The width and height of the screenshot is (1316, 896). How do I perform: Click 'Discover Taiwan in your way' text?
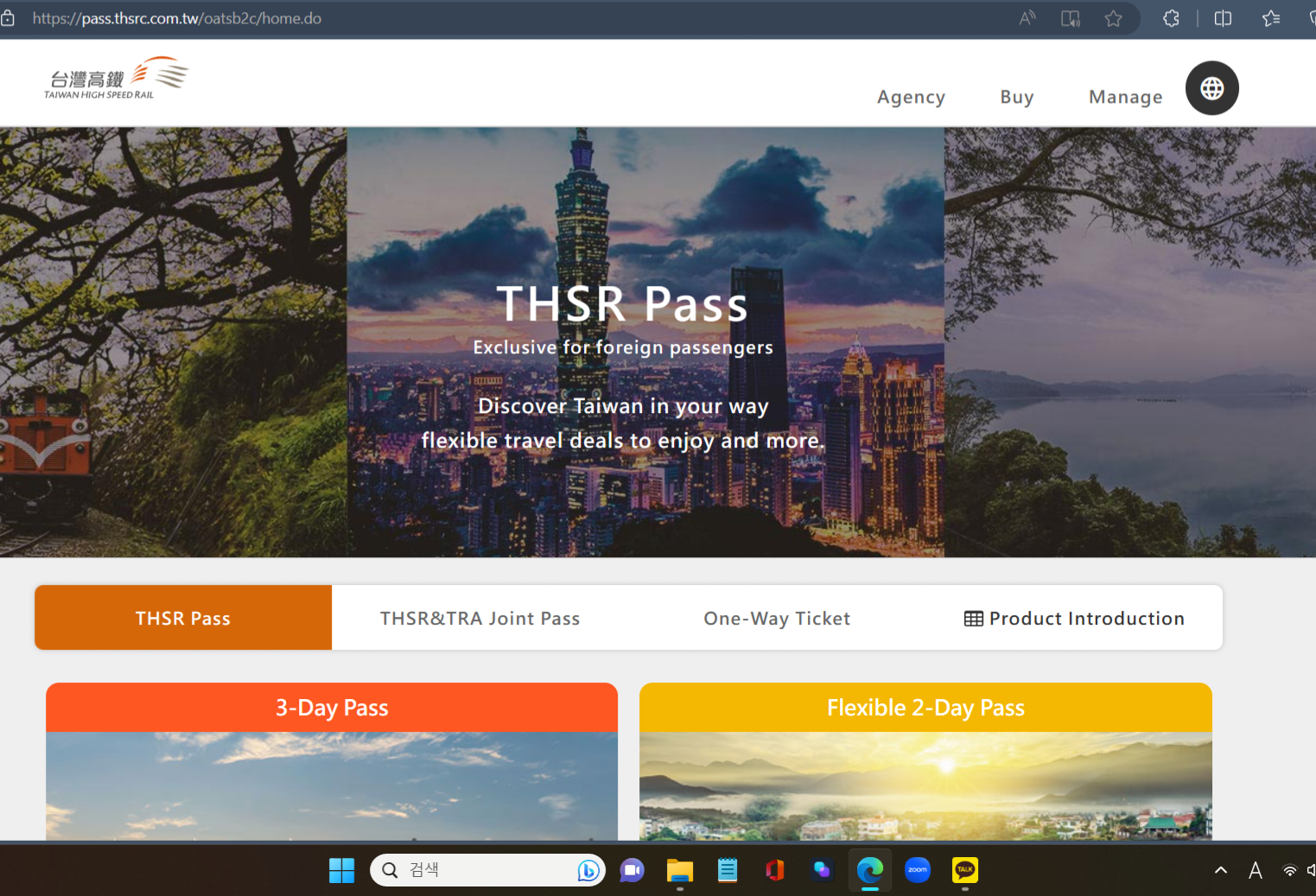point(623,406)
